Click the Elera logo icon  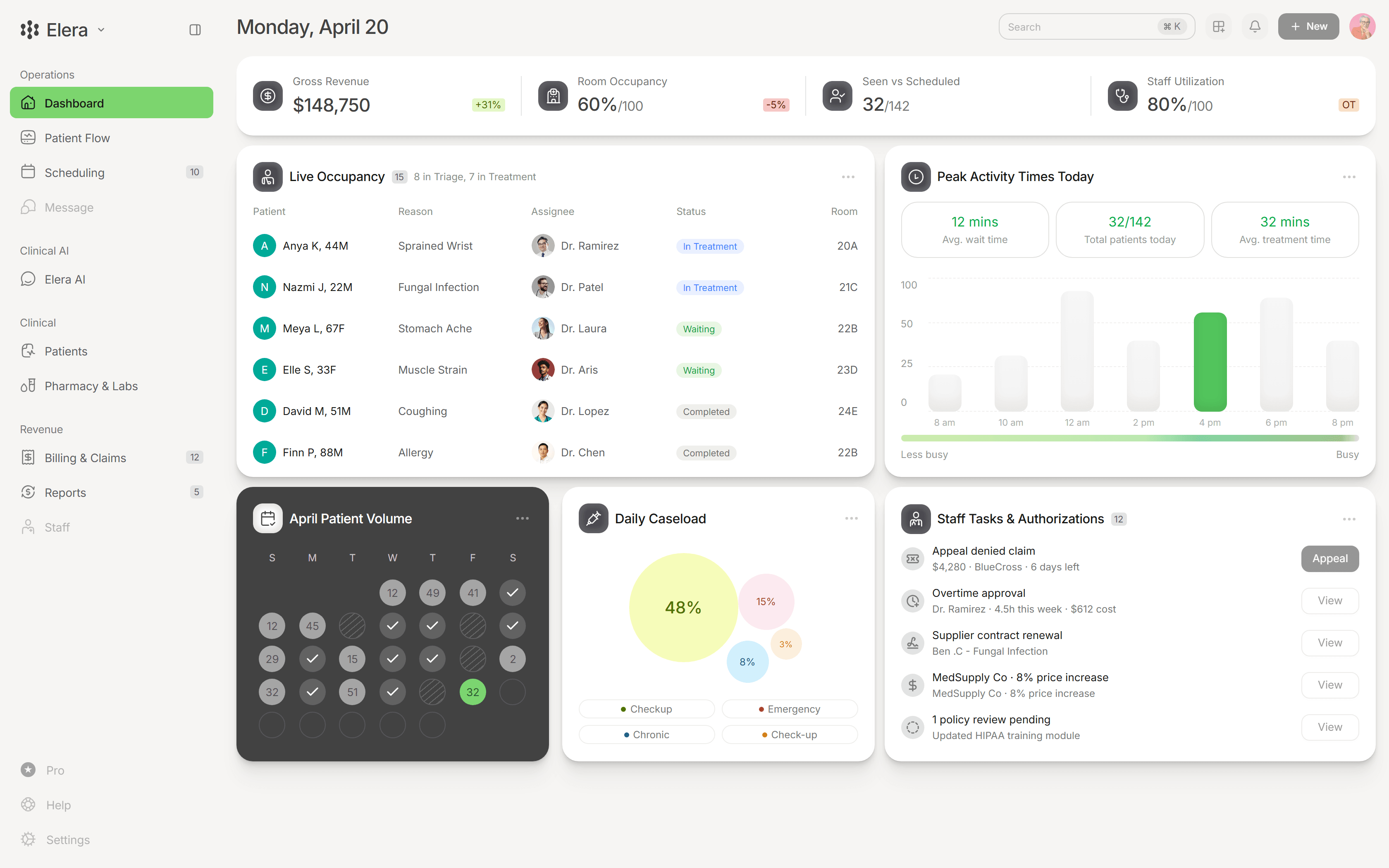click(29, 29)
